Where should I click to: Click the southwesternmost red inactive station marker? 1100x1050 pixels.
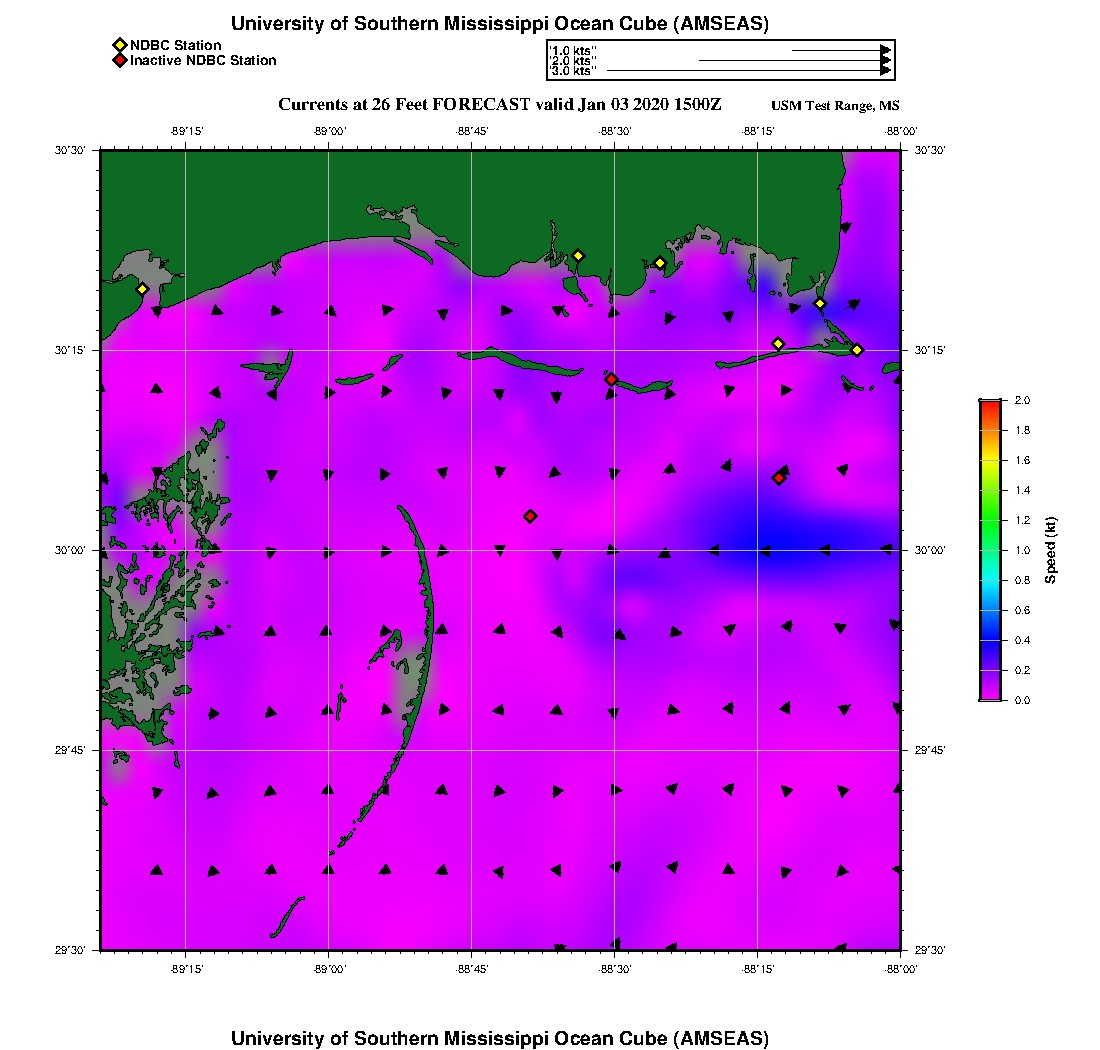click(530, 516)
